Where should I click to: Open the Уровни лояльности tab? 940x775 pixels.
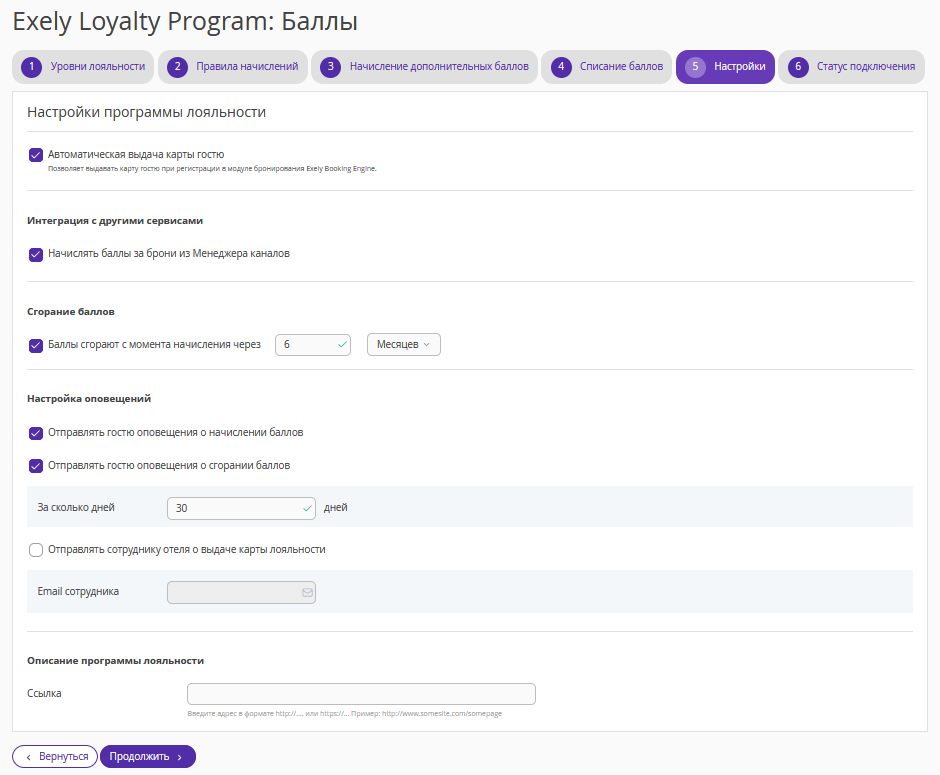tap(83, 67)
